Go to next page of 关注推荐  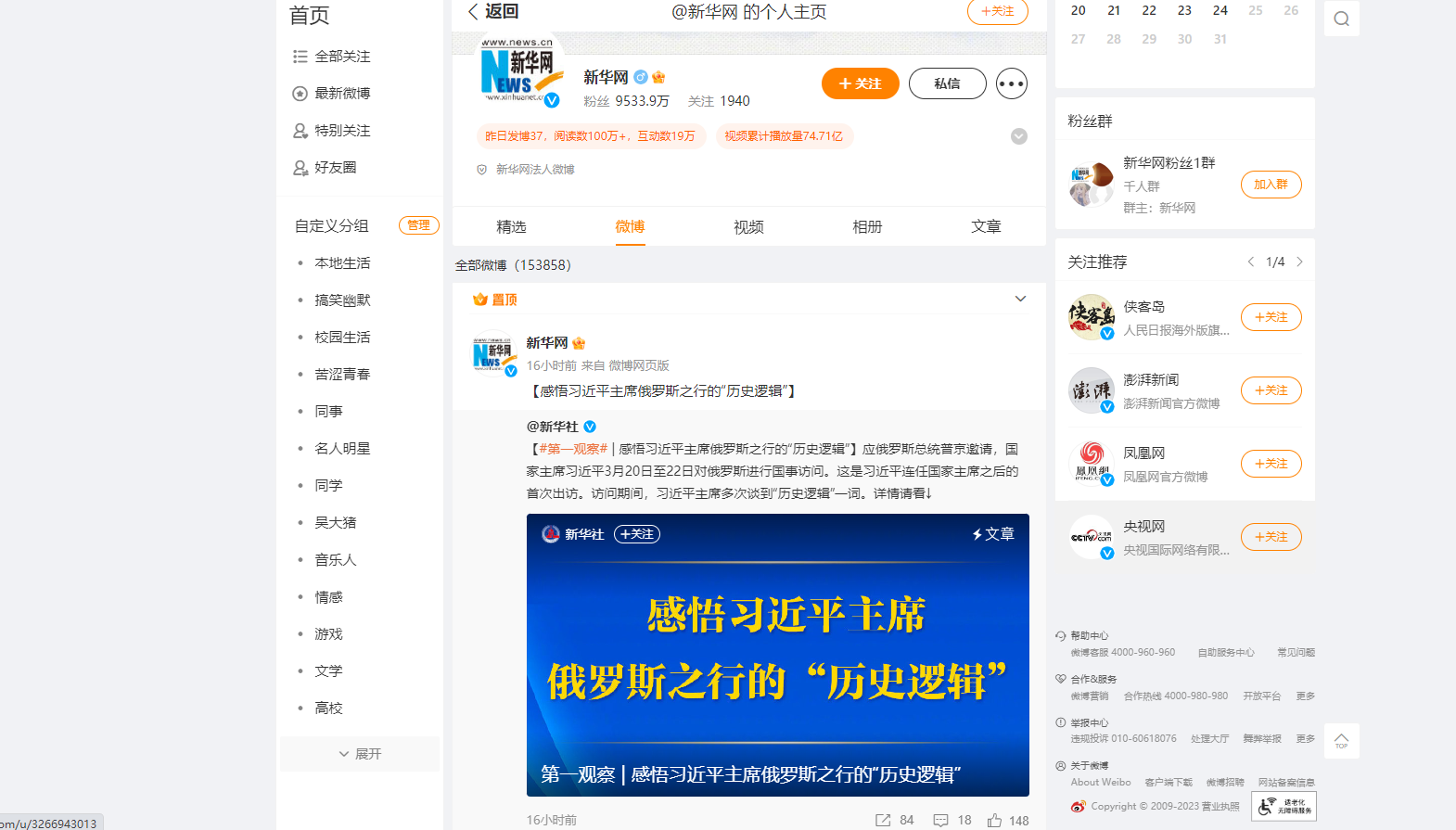(x=1299, y=262)
